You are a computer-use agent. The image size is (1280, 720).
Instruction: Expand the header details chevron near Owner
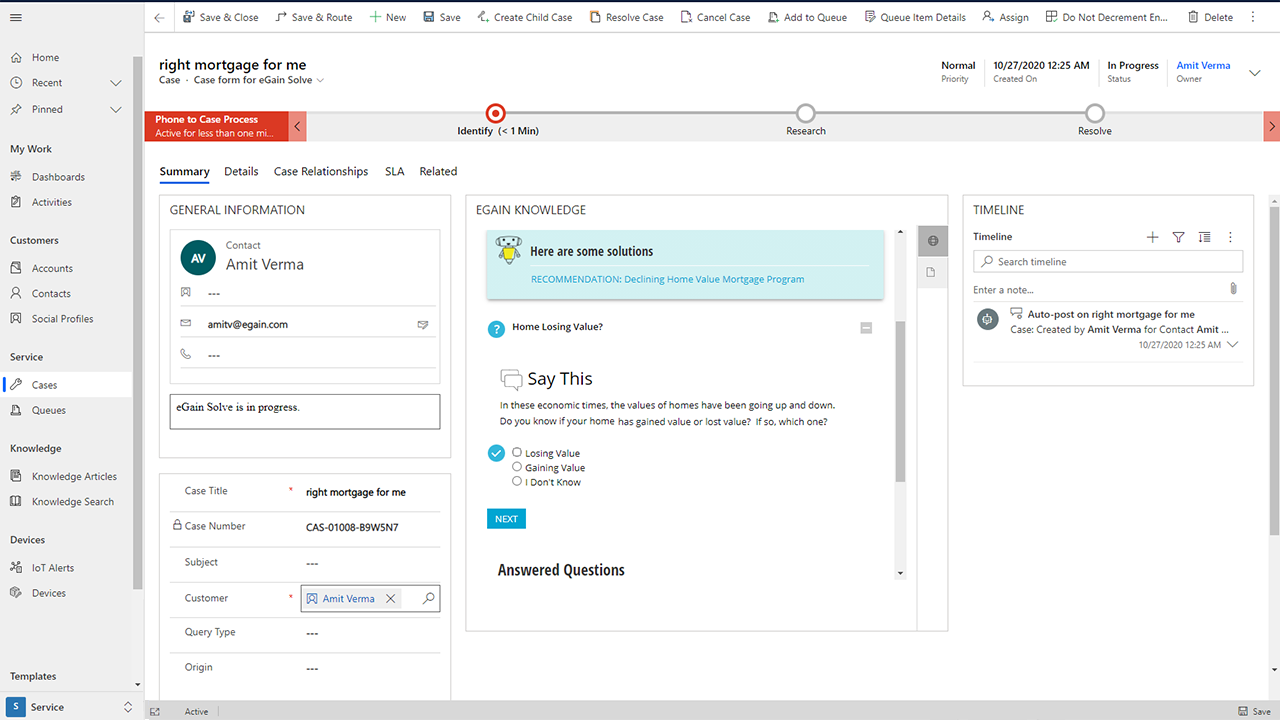1255,72
